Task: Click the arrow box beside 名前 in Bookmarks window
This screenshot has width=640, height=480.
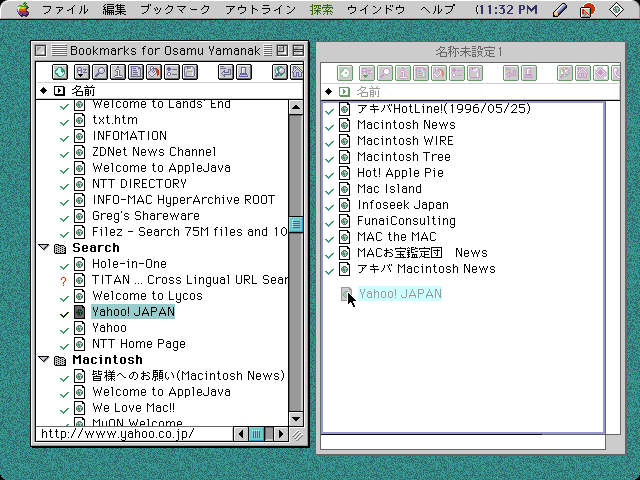Action: [60, 91]
